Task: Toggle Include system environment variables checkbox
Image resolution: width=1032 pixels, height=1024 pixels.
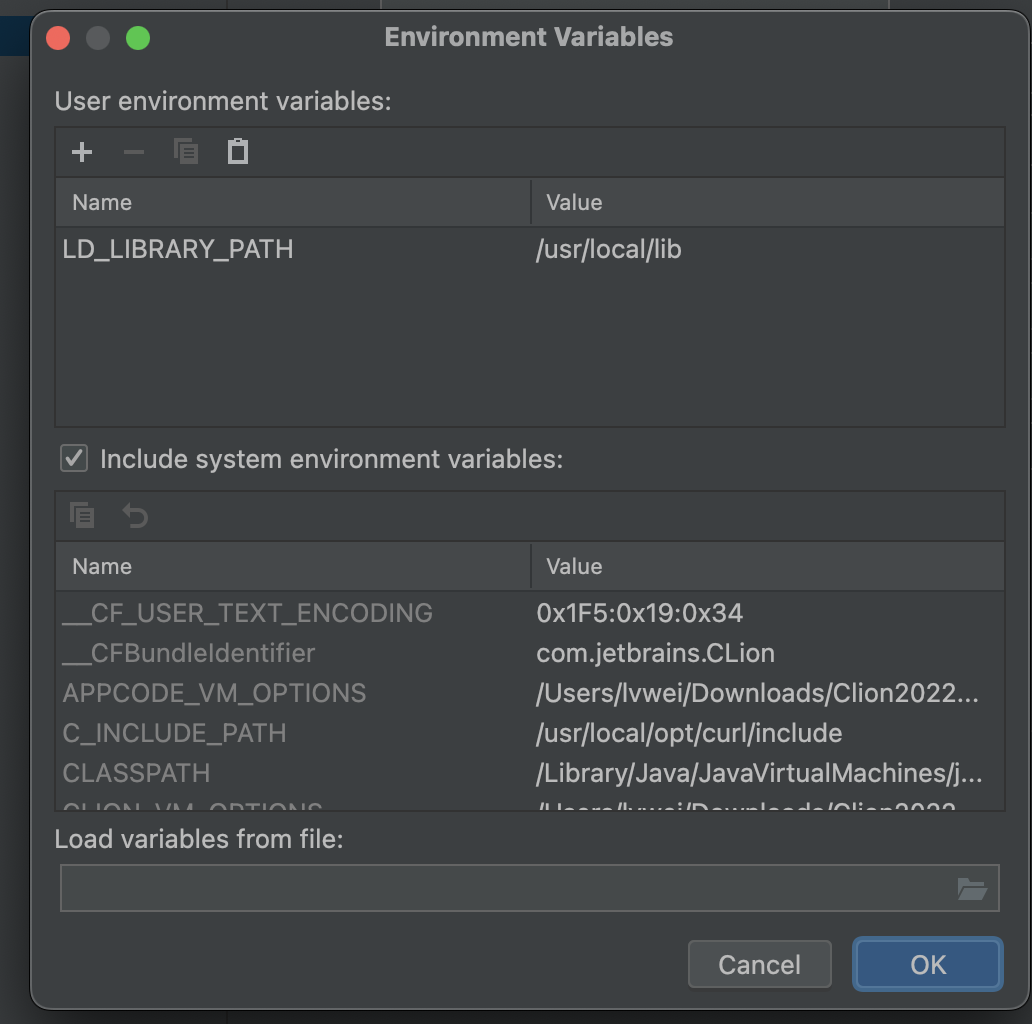Action: pos(74,458)
